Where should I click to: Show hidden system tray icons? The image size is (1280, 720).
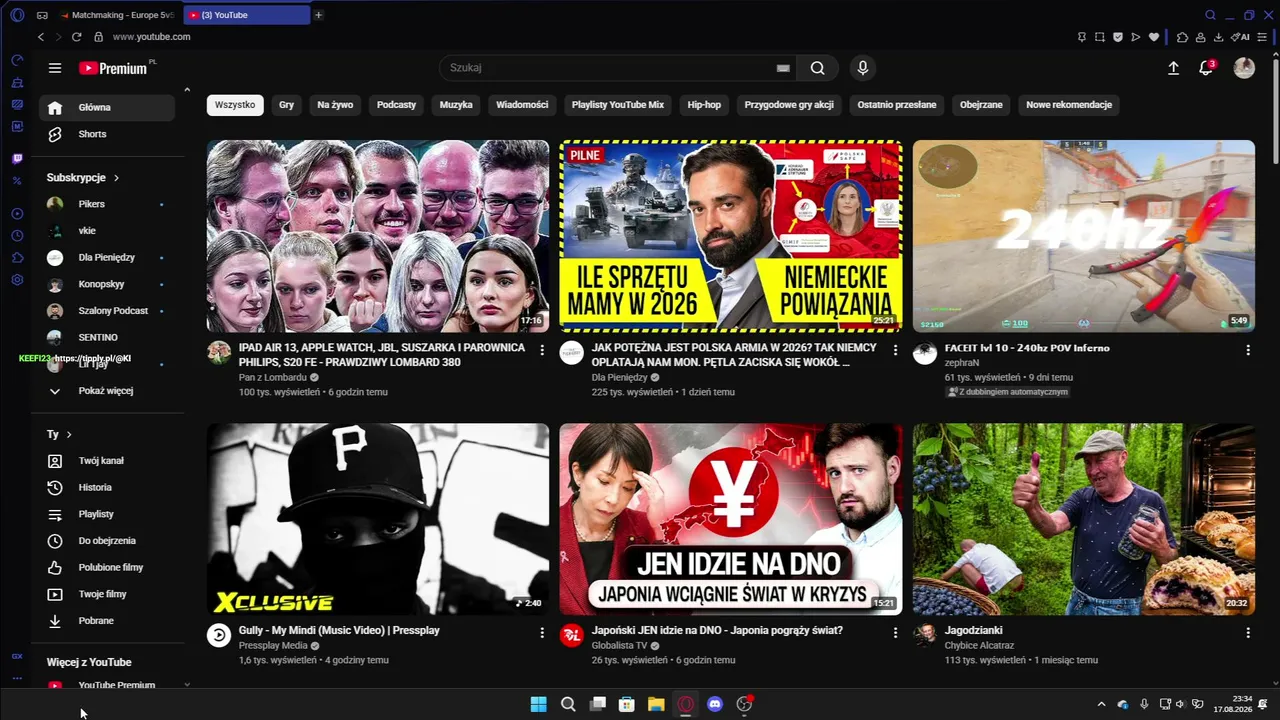click(x=1101, y=704)
